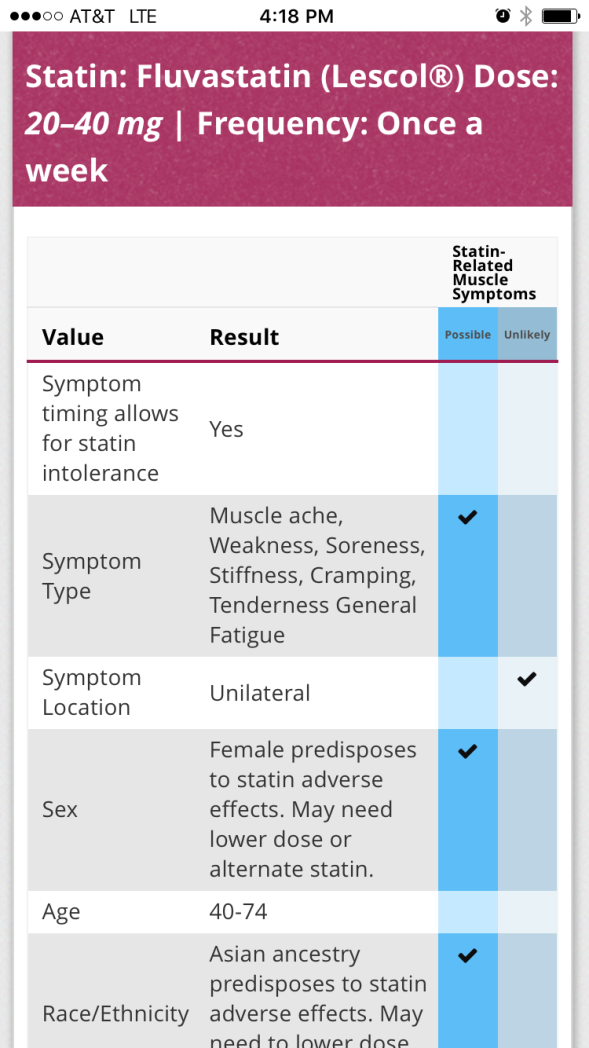The image size is (589, 1048).
Task: Tap the Fluvastatin (Lescol) title banner
Action: 294,120
